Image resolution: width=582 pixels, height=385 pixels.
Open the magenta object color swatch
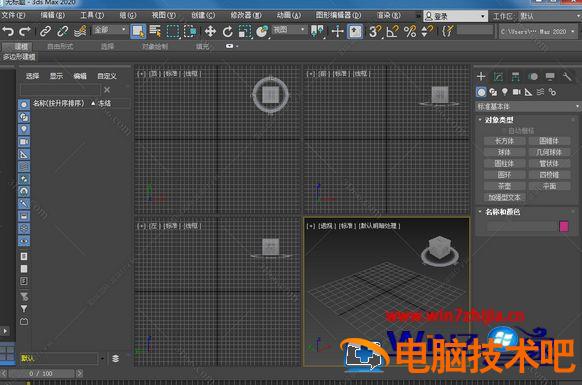[x=563, y=226]
